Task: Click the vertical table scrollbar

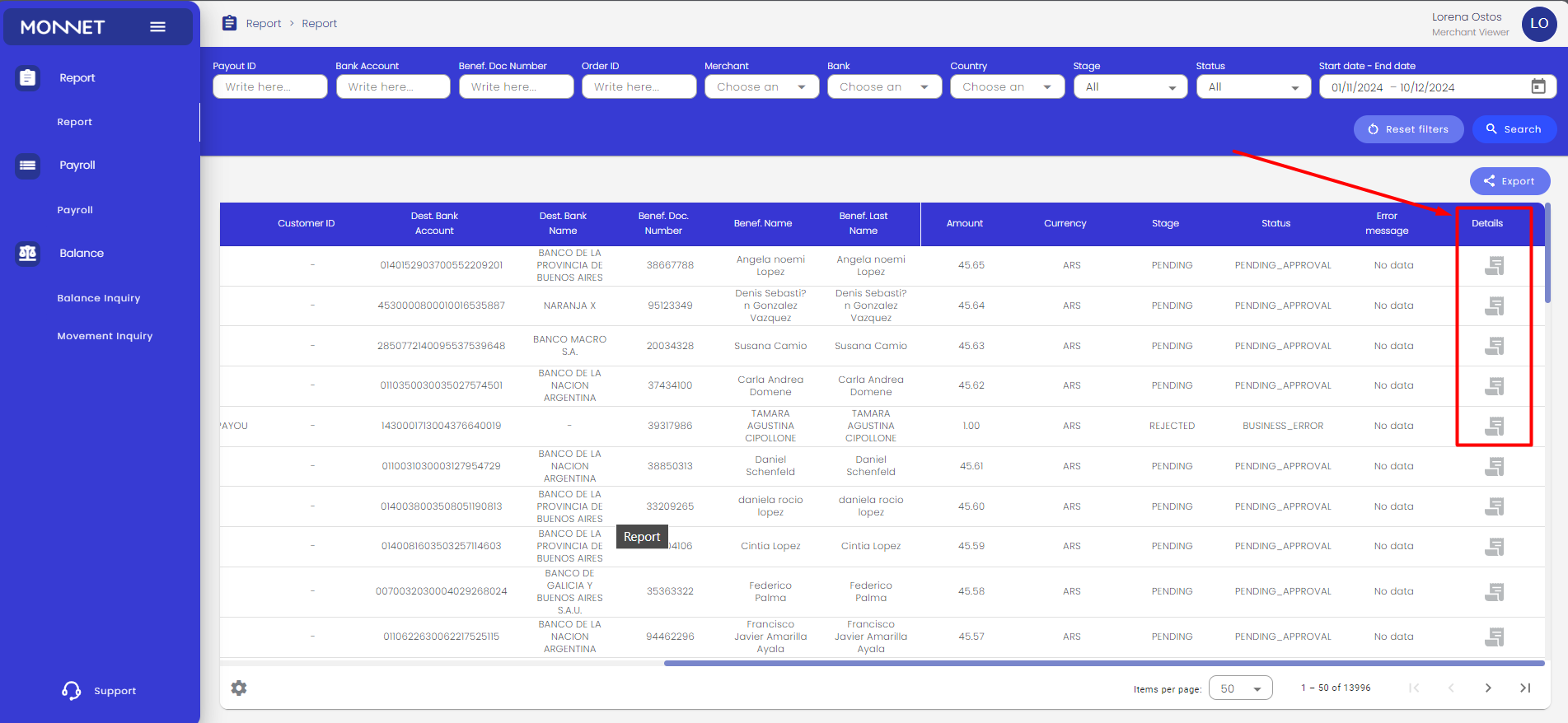Action: click(1547, 253)
